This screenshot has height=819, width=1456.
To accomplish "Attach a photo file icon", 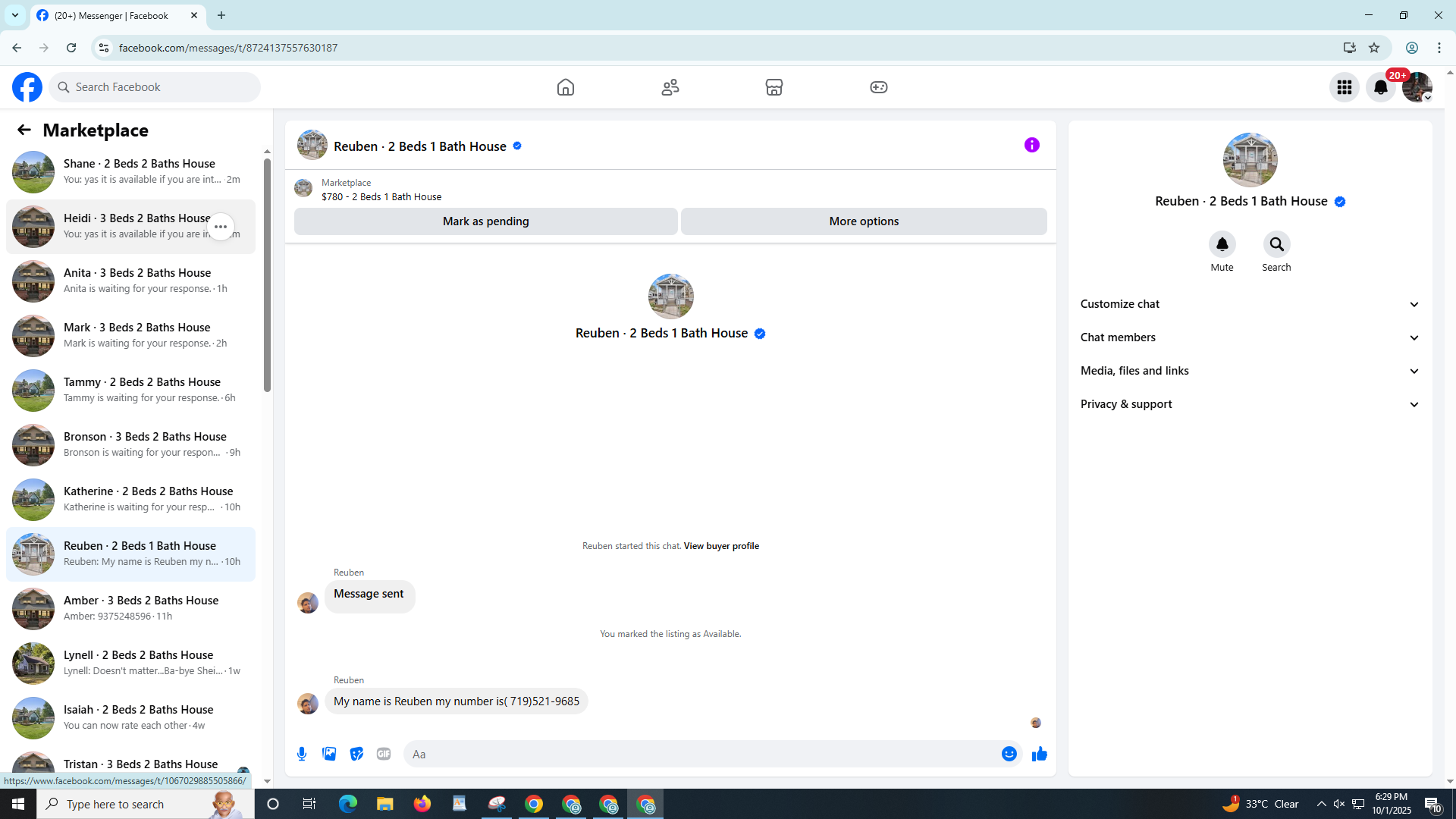I will point(329,754).
